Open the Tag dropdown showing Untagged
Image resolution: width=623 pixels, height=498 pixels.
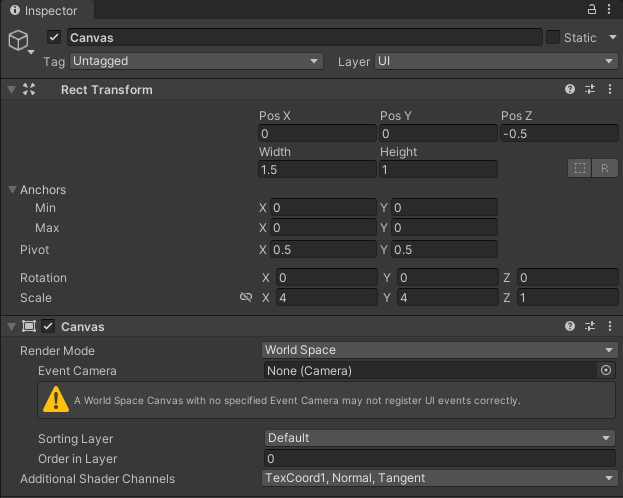[x=196, y=61]
